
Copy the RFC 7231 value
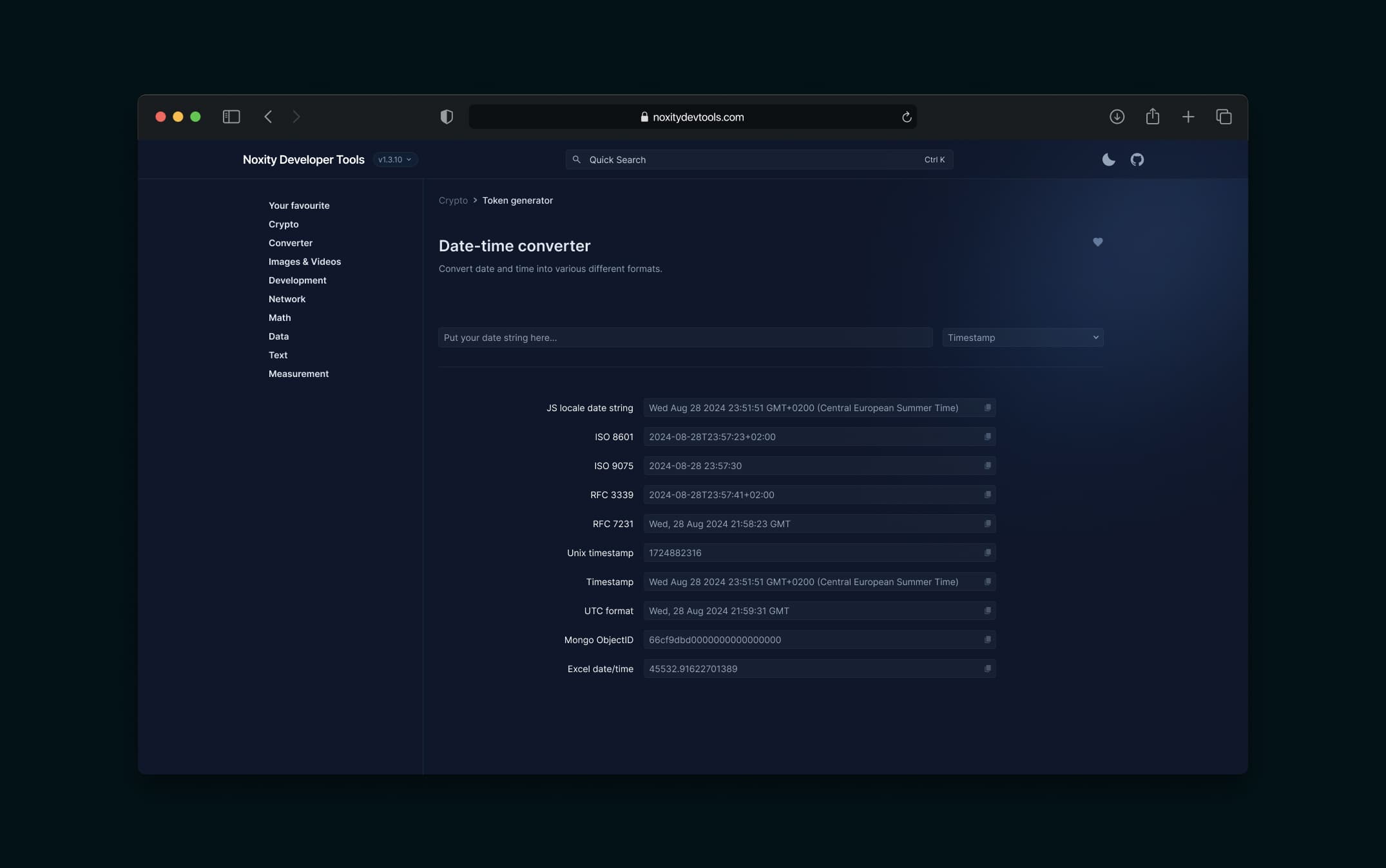[x=987, y=524]
